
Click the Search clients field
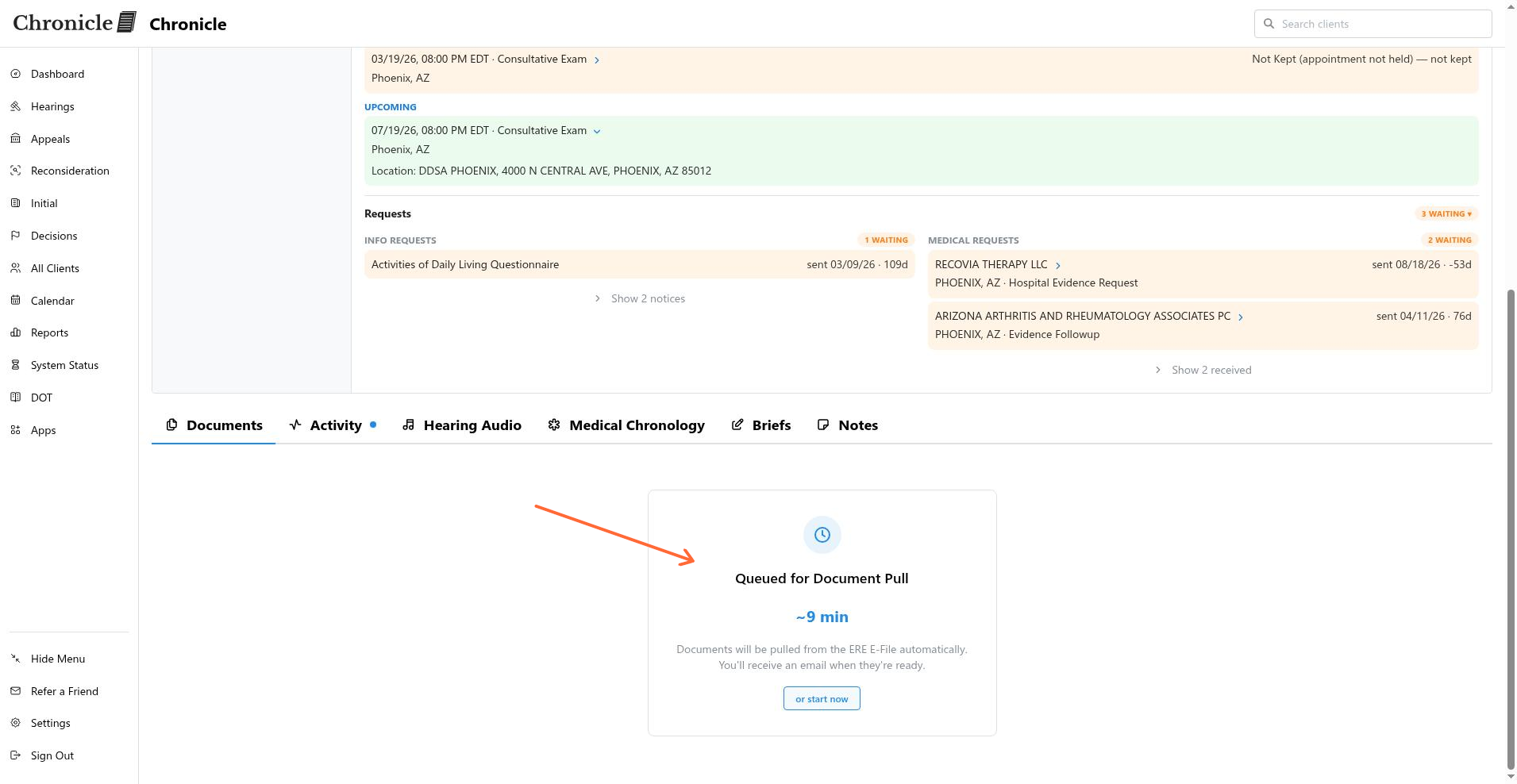pos(1373,24)
